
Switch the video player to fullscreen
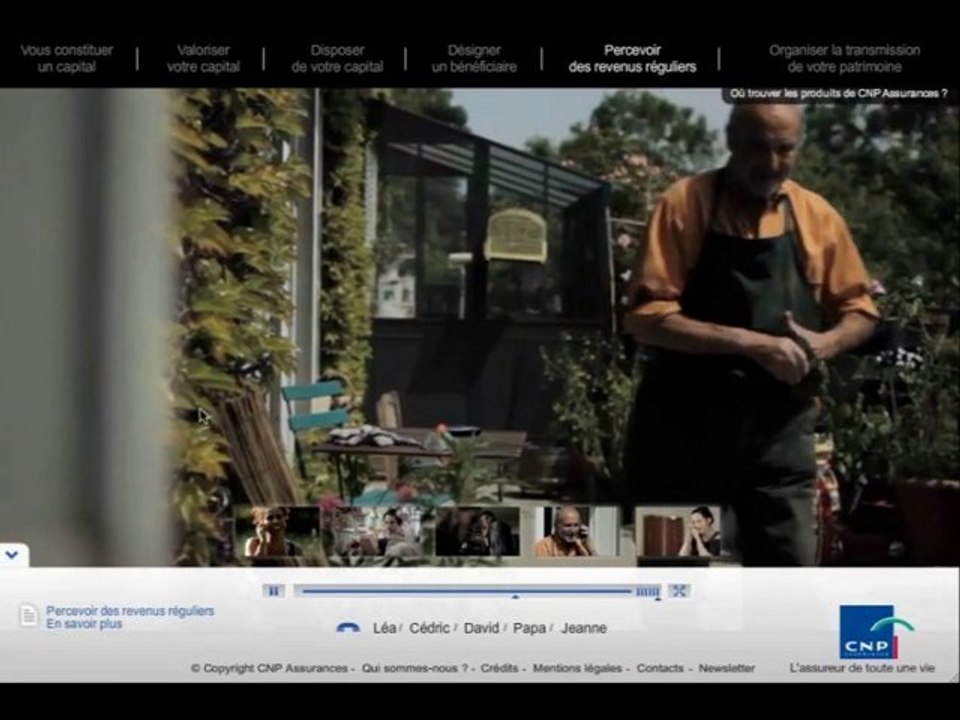pos(679,591)
